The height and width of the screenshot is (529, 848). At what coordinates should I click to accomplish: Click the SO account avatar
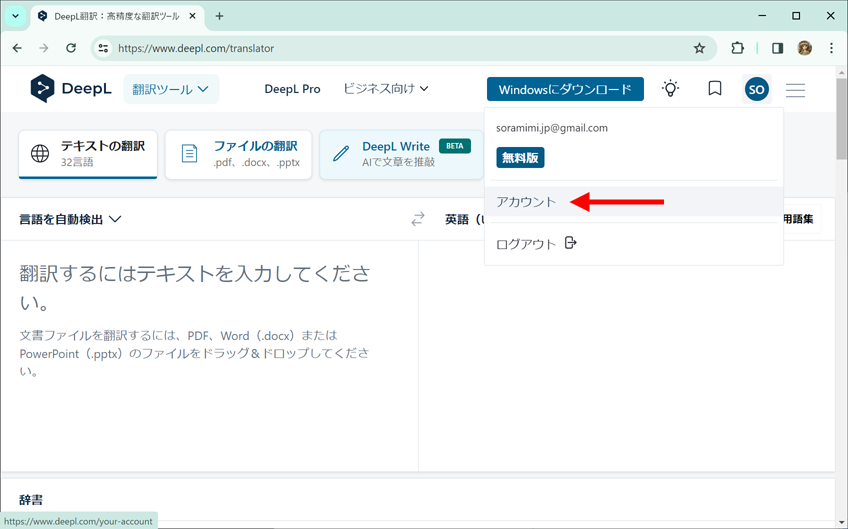click(x=757, y=89)
